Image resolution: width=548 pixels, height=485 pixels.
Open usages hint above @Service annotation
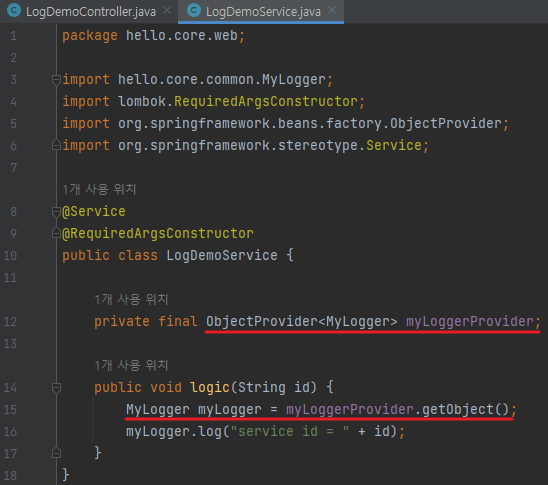click(99, 189)
